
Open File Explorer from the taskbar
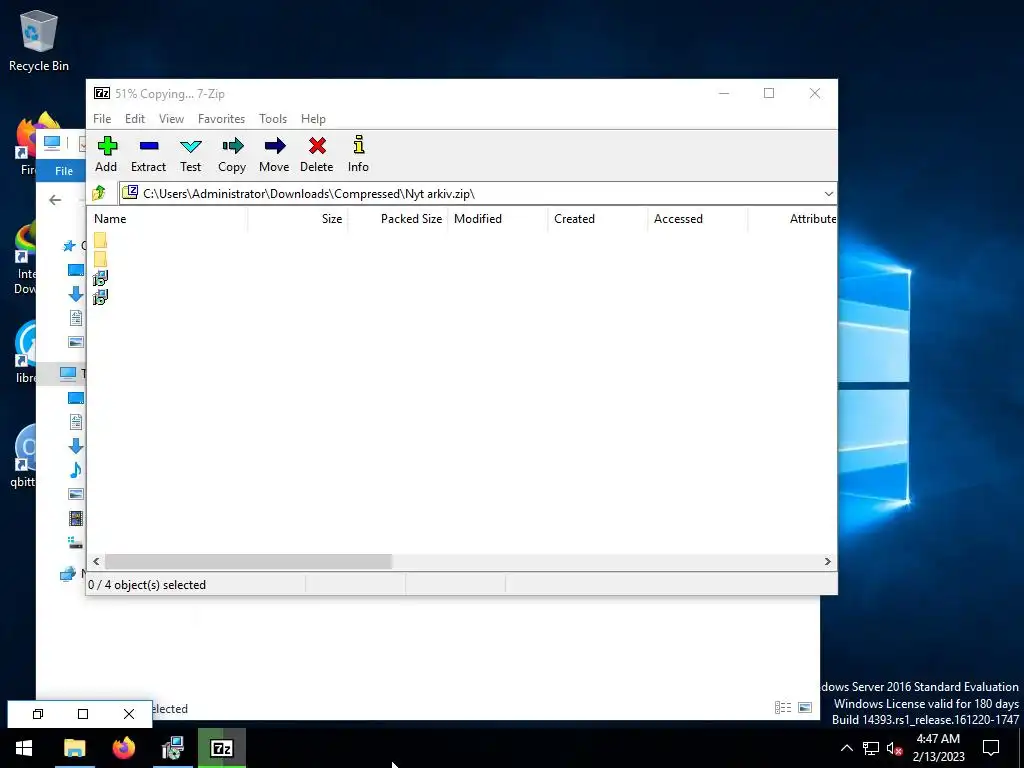pos(74,748)
